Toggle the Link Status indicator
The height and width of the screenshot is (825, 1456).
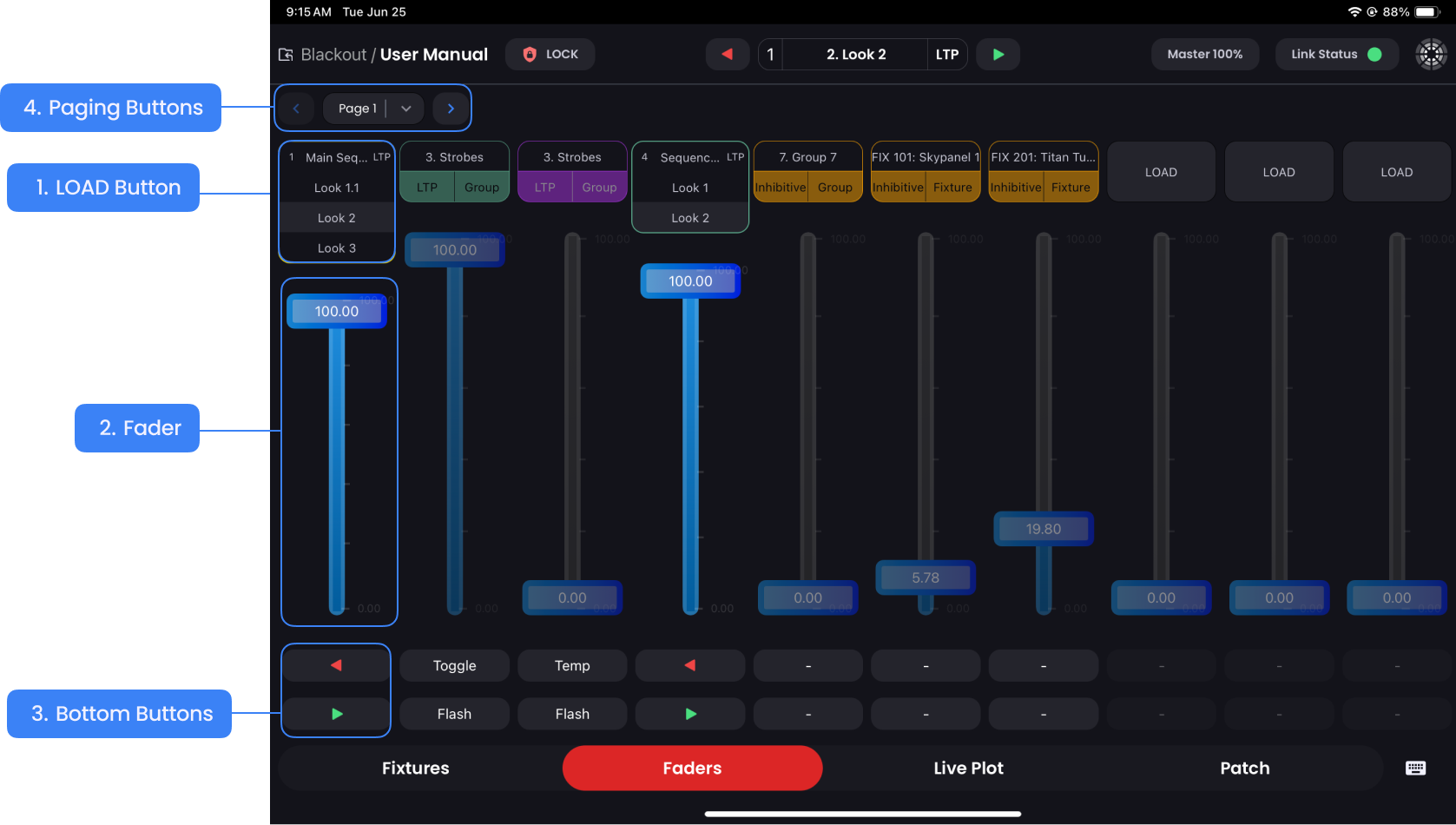tap(1335, 54)
